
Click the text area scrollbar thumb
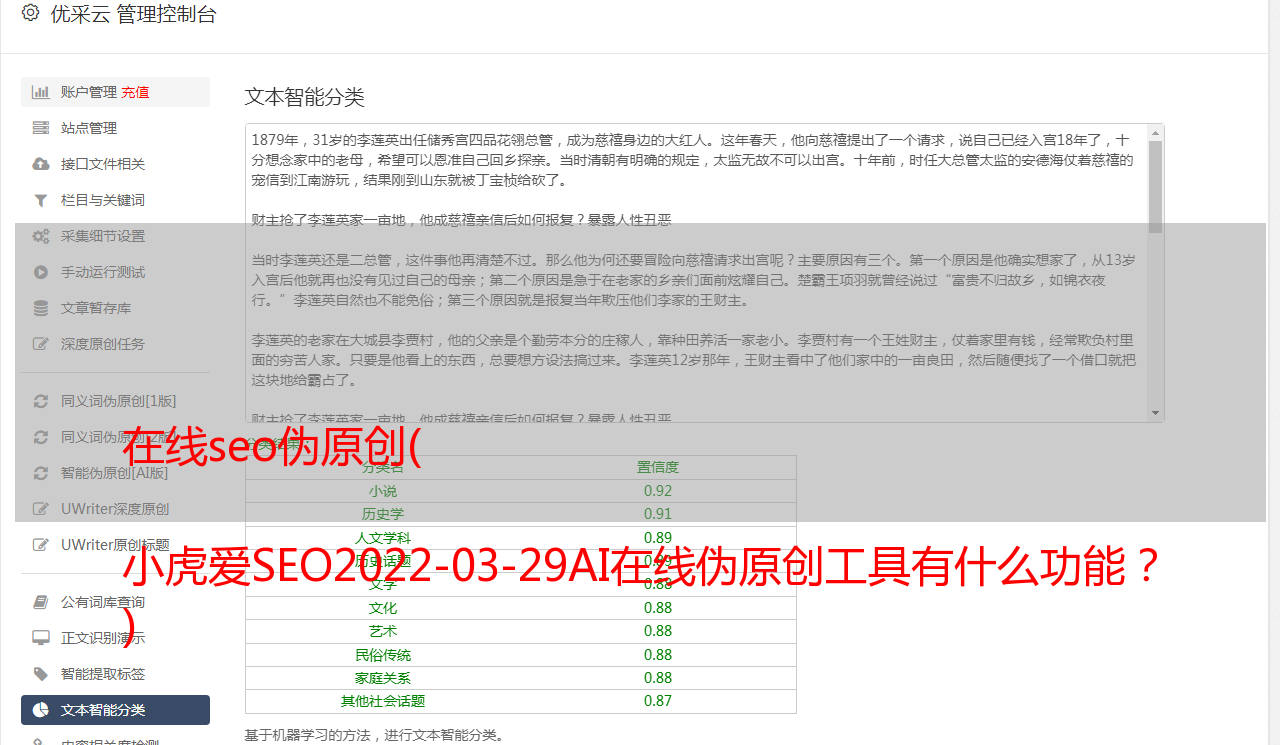[1156, 186]
